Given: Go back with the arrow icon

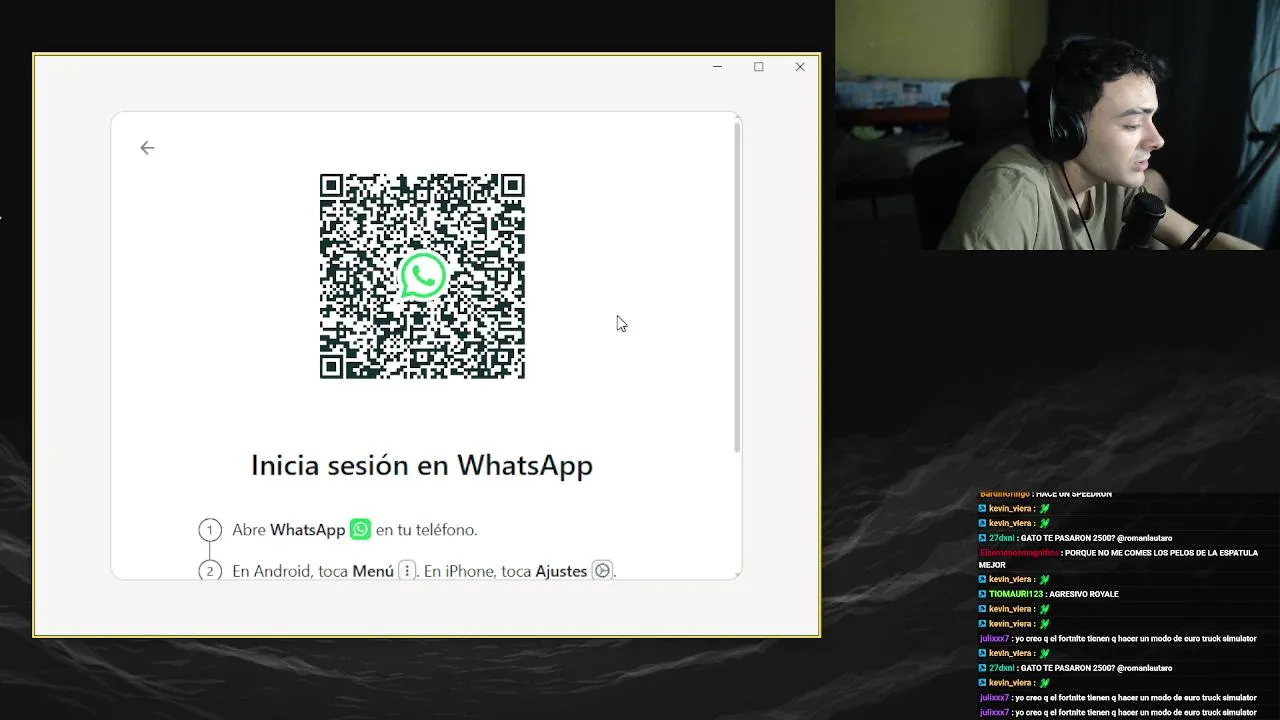Looking at the screenshot, I should [147, 148].
